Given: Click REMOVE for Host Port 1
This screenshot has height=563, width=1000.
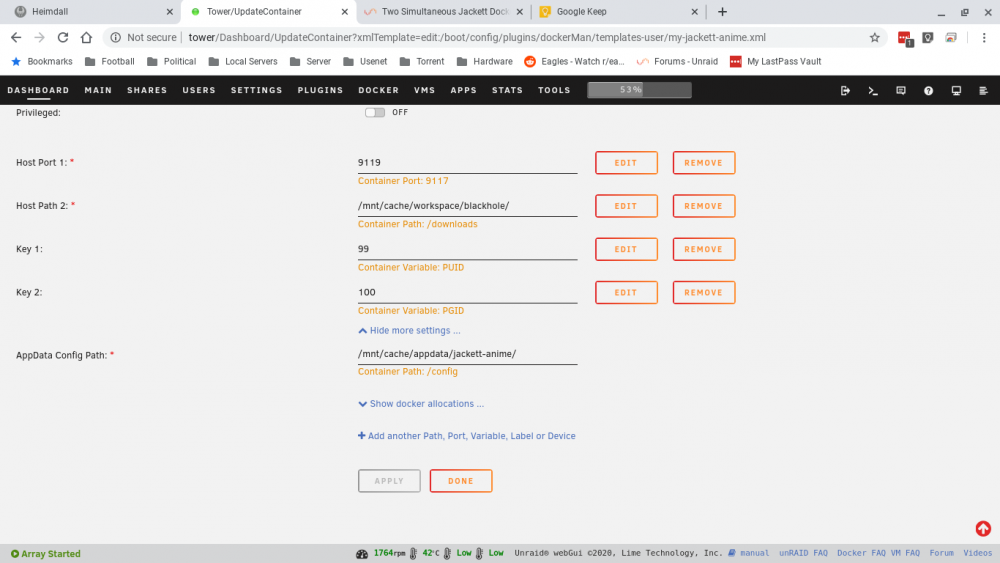Looking at the screenshot, I should point(703,163).
